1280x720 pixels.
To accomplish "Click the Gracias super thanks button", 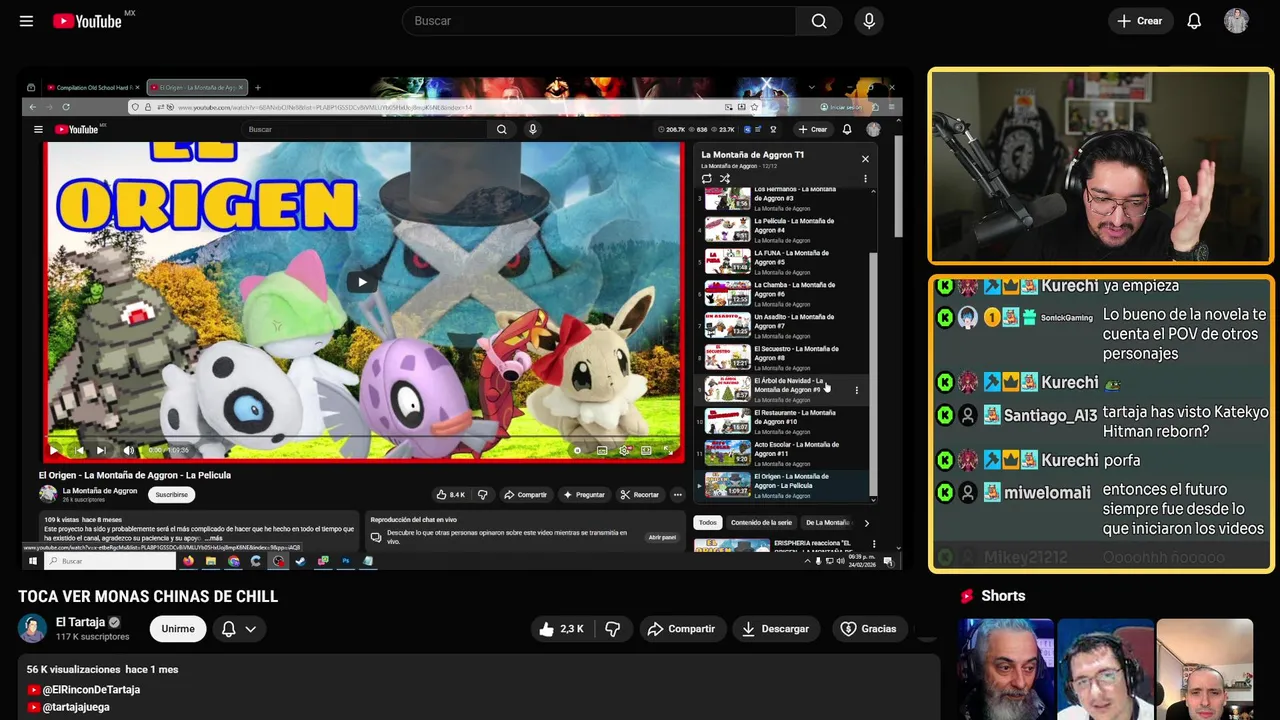I will (868, 629).
